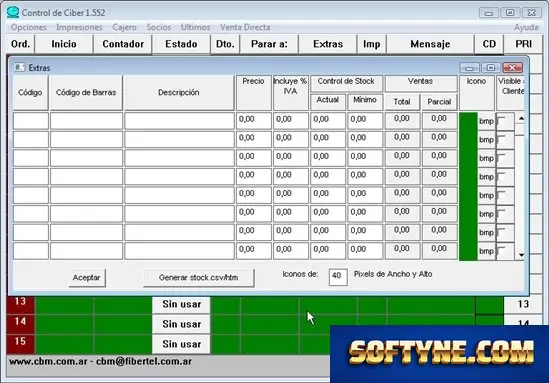Click the bmp icon button in first row
The image size is (549, 383).
click(486, 121)
